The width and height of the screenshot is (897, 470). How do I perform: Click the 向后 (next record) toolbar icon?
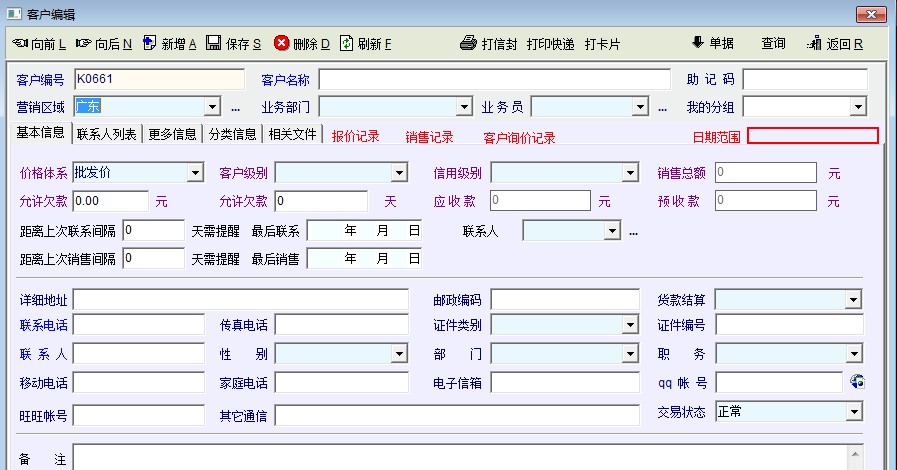coord(83,44)
